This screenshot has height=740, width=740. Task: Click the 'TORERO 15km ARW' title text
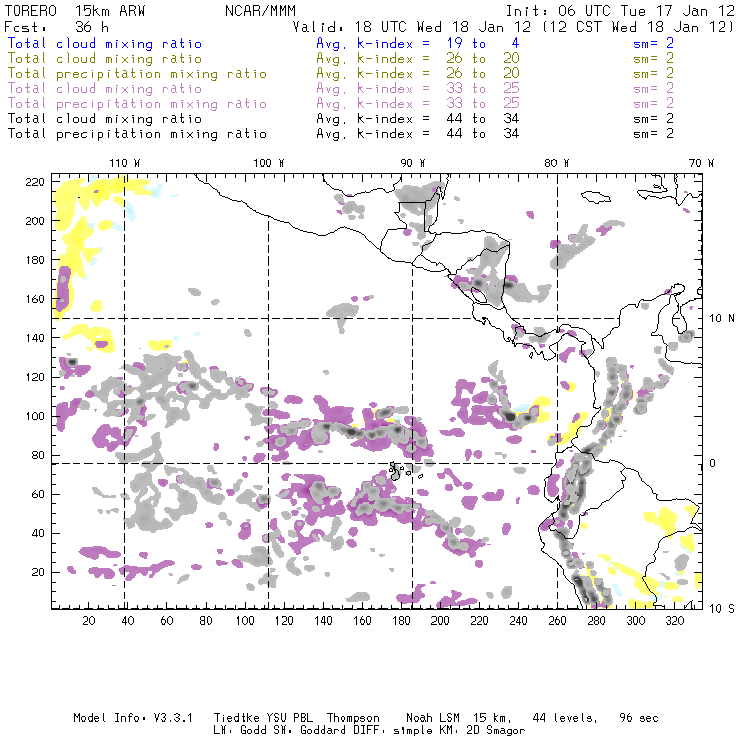click(x=75, y=11)
